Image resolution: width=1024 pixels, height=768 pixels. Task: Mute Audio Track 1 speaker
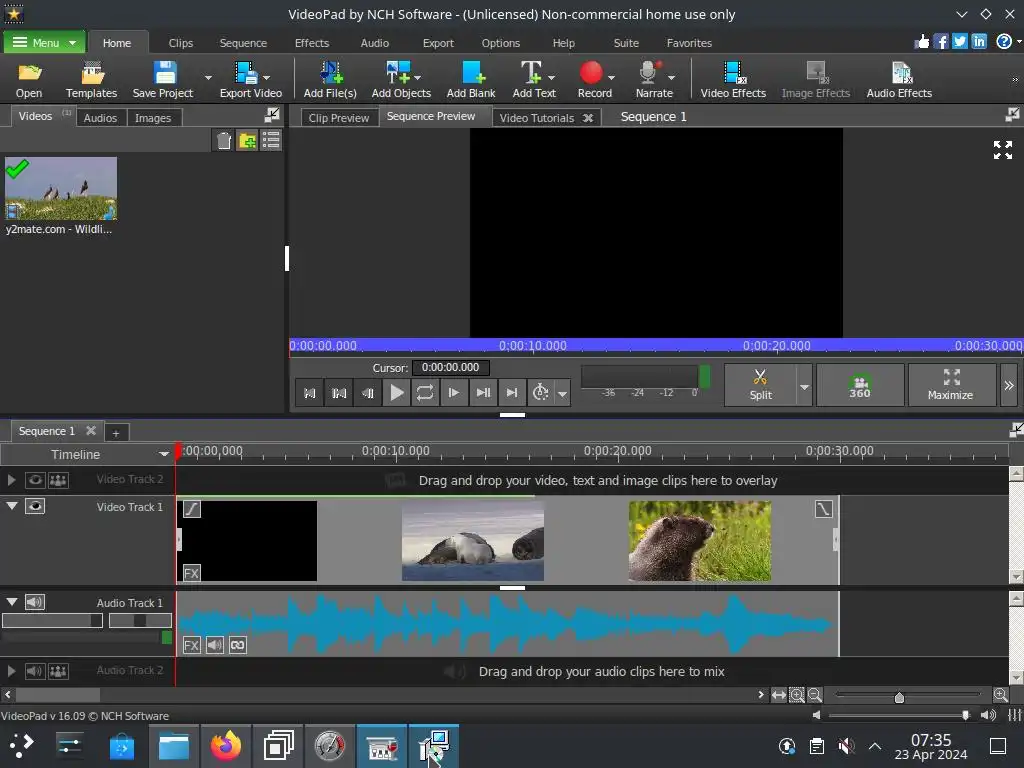pyautogui.click(x=35, y=601)
